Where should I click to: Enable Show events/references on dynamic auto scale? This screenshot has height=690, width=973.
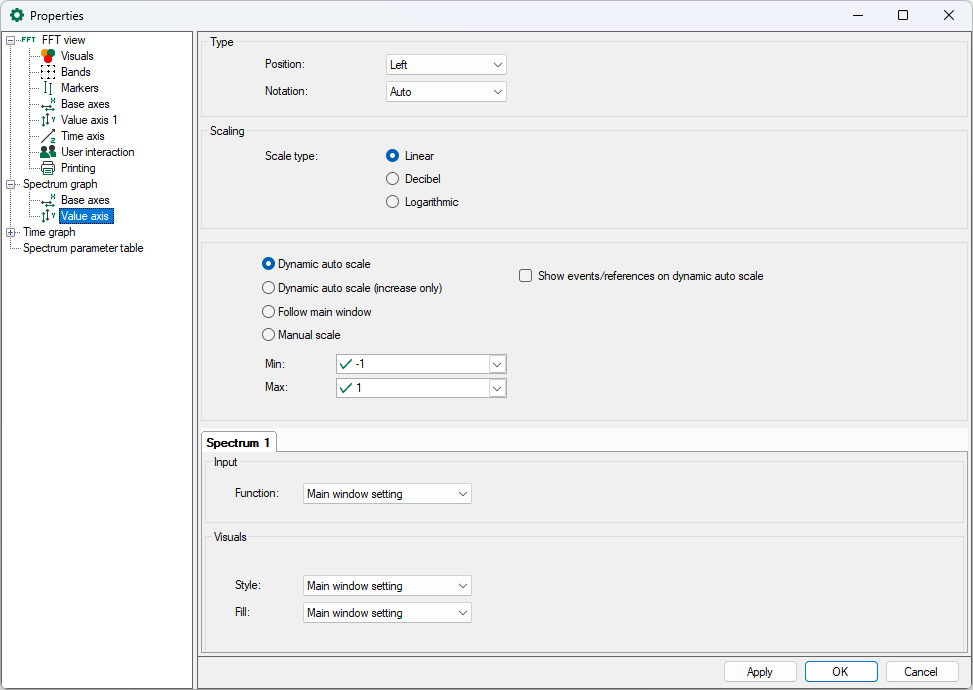tap(525, 276)
